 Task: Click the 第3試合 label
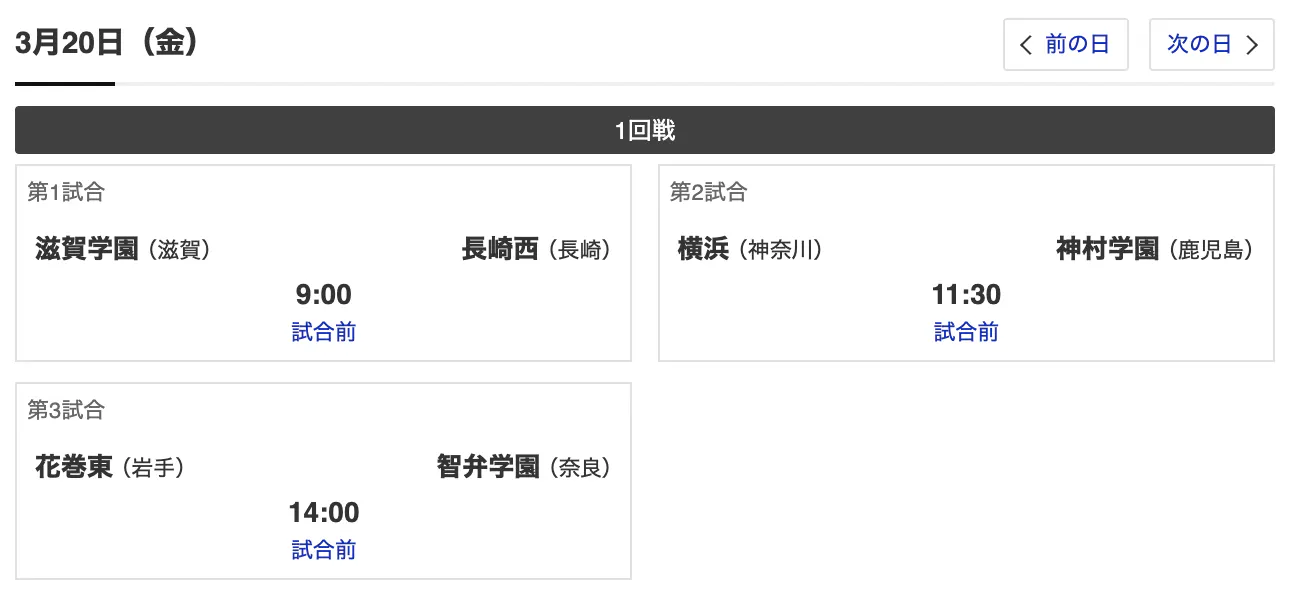coord(65,410)
